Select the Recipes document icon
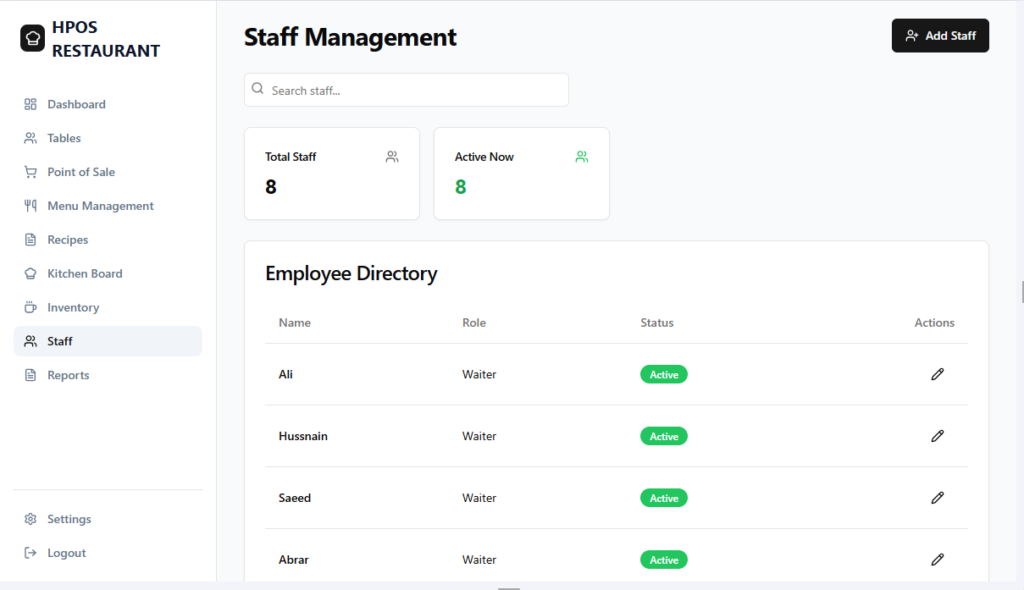The height and width of the screenshot is (590, 1024). click(x=30, y=239)
